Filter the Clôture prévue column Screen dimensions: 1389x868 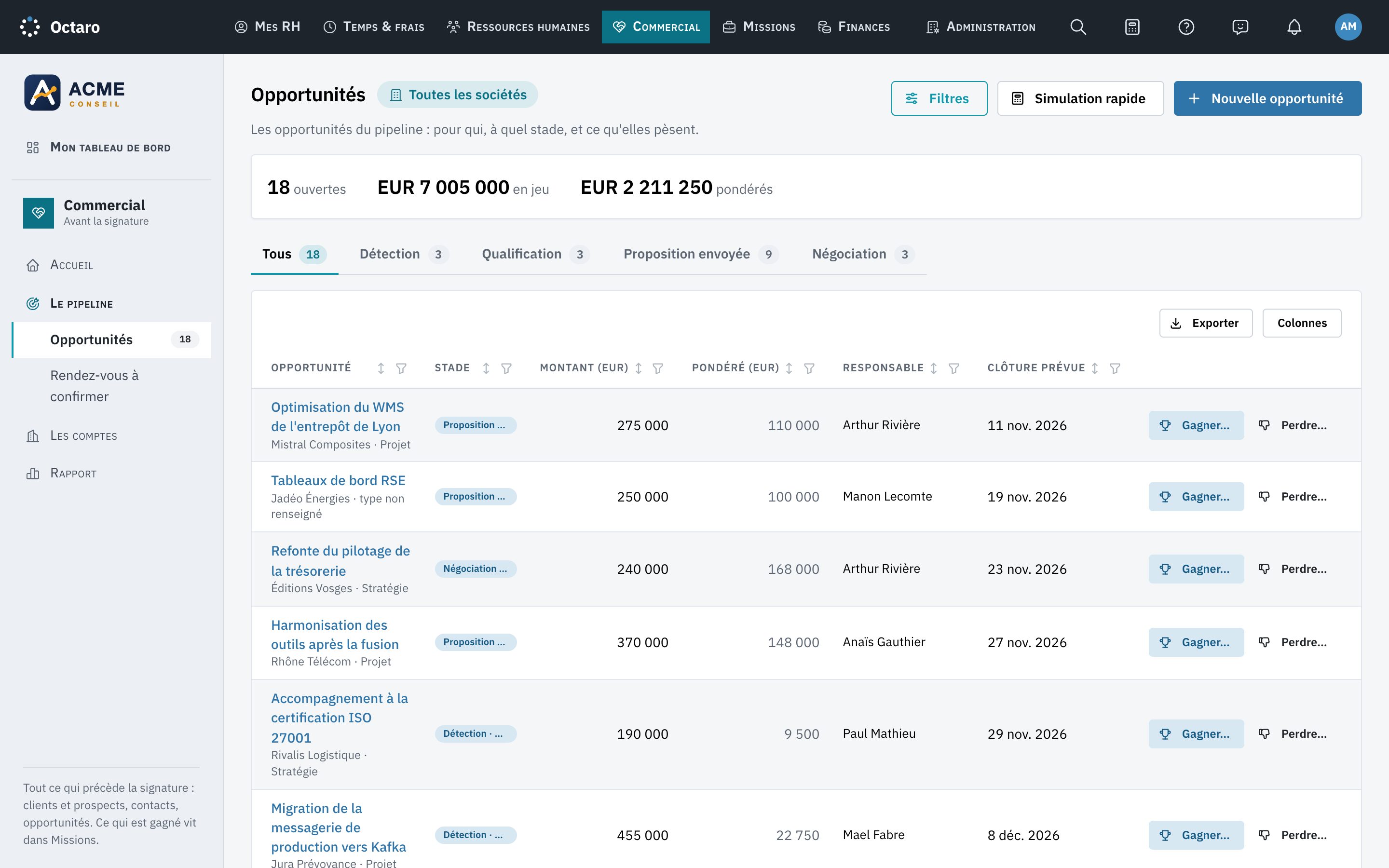(1115, 368)
